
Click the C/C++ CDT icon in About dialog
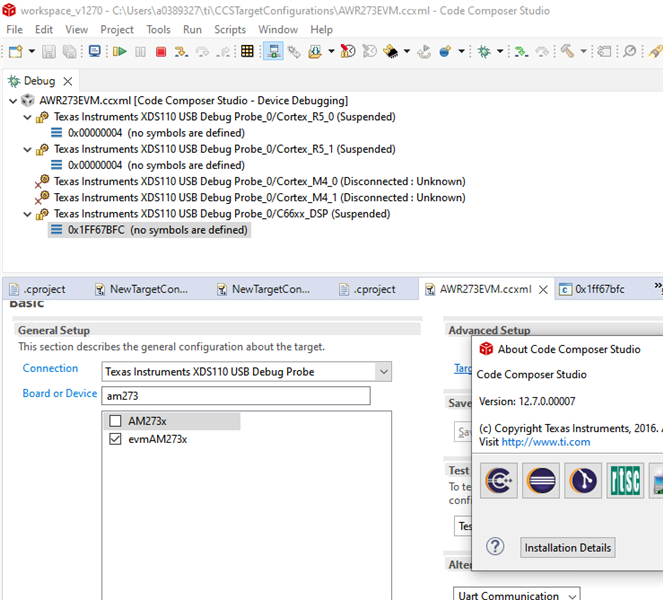(499, 480)
